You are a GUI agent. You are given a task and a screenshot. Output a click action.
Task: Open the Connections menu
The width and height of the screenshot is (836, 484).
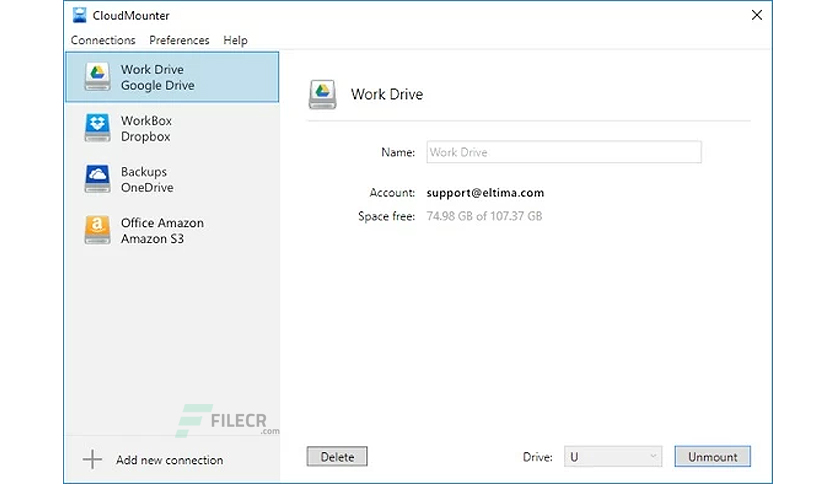pos(103,41)
